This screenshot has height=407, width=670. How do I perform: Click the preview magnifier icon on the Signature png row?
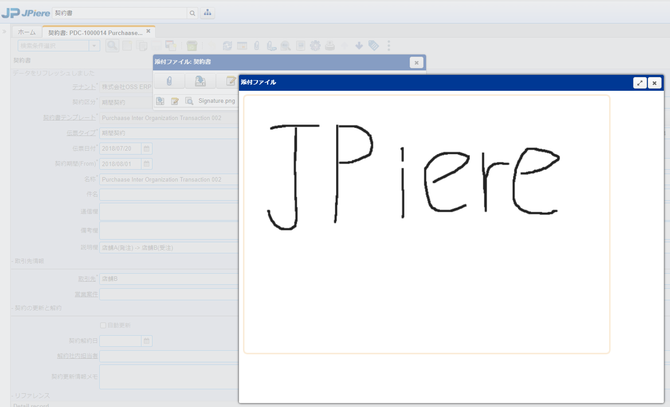tap(189, 101)
